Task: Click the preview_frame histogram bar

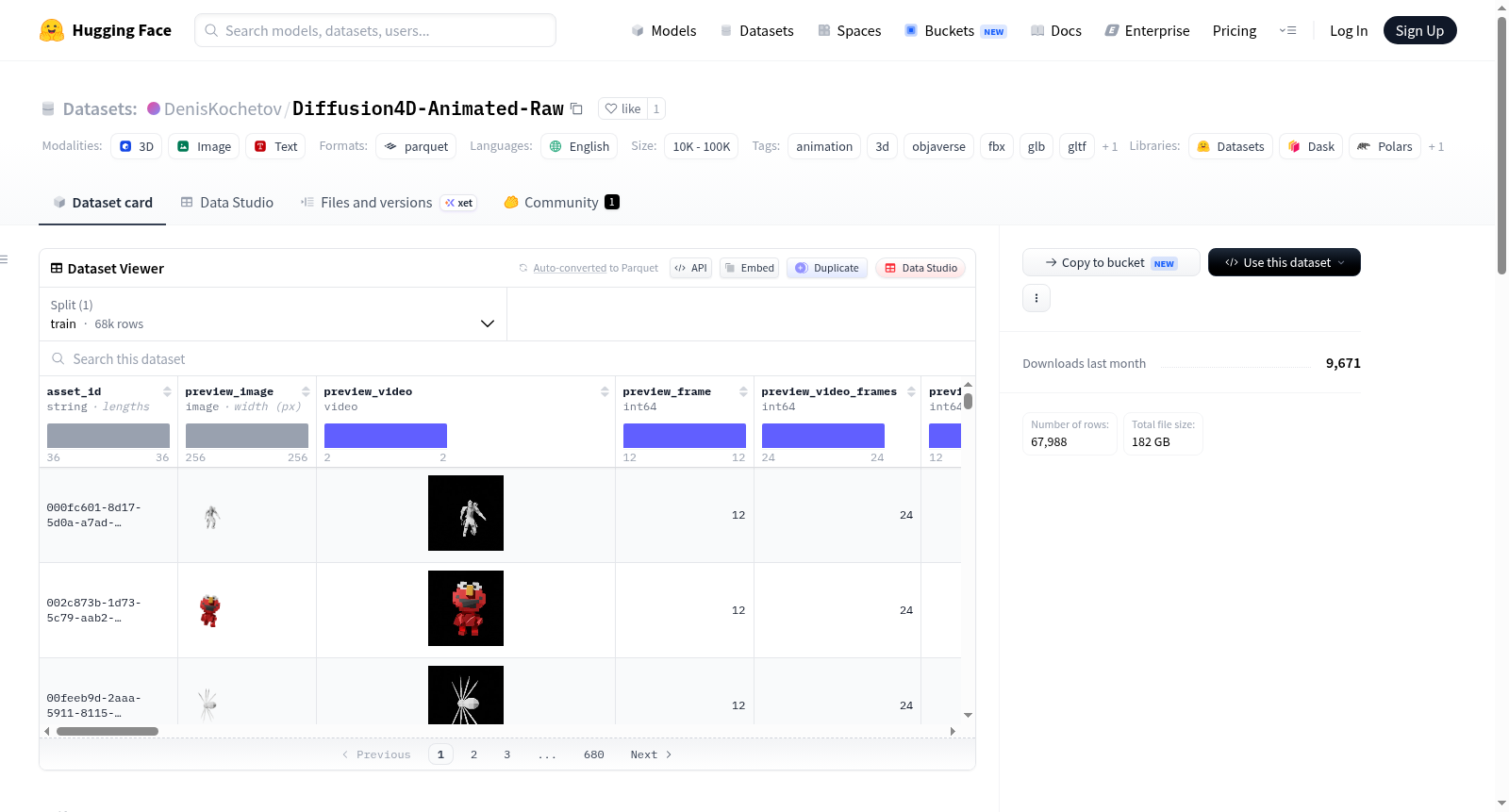Action: coord(685,436)
